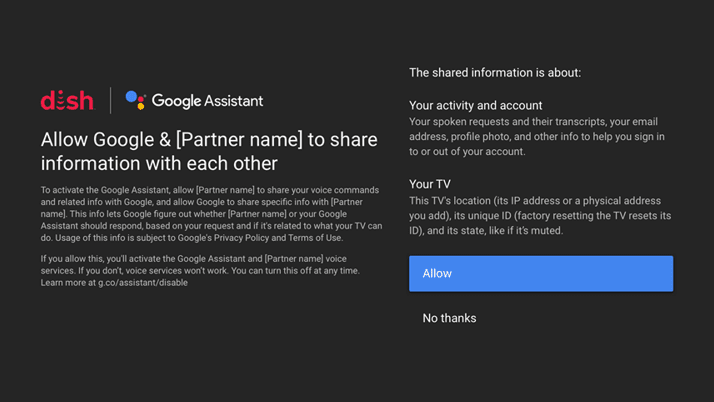Click the blue Allow button
Image resolution: width=714 pixels, height=402 pixels.
[x=541, y=274]
